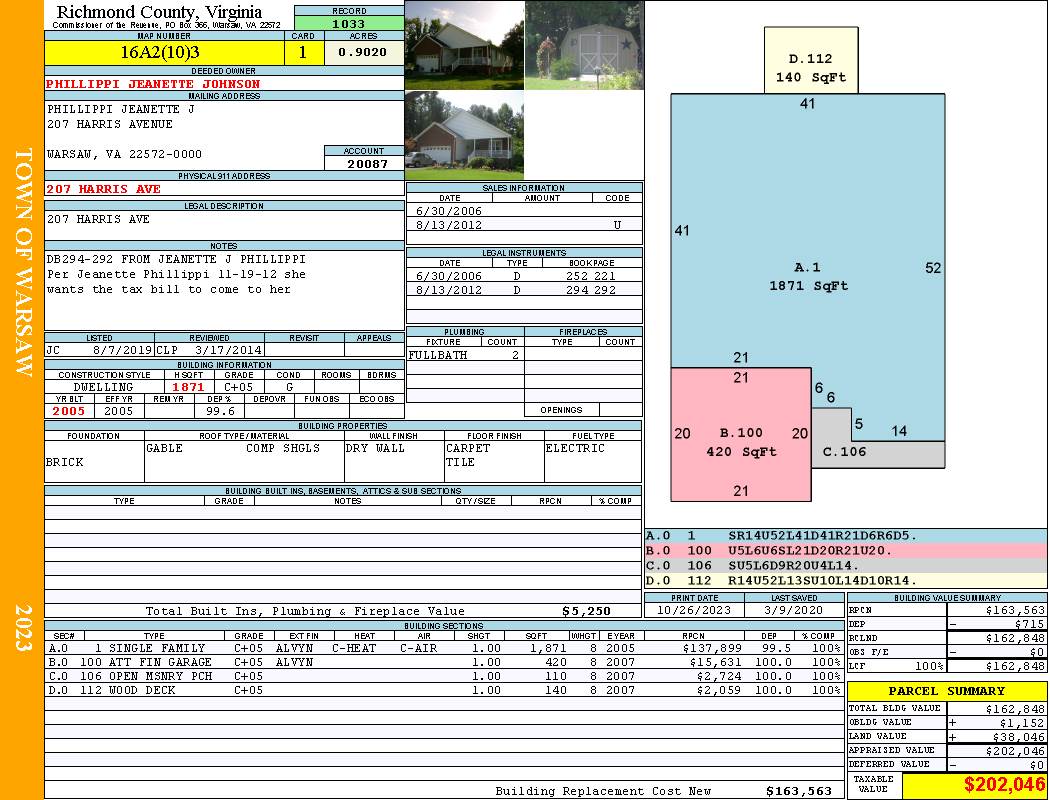Click the OBLDG VALUE amount $1,152
This screenshot has height=800, width=1050.
click(1022, 722)
